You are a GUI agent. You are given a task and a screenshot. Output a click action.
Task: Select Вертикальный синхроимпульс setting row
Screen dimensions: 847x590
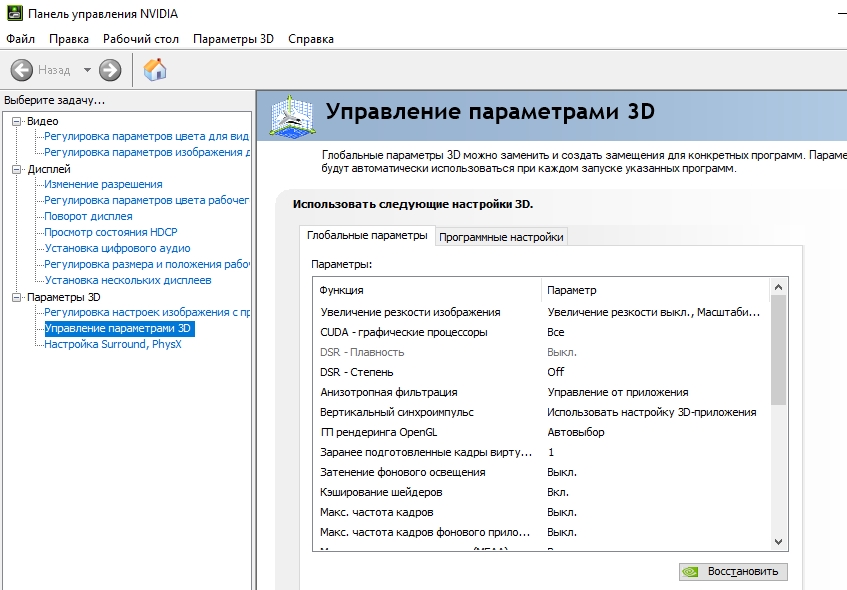(397, 412)
